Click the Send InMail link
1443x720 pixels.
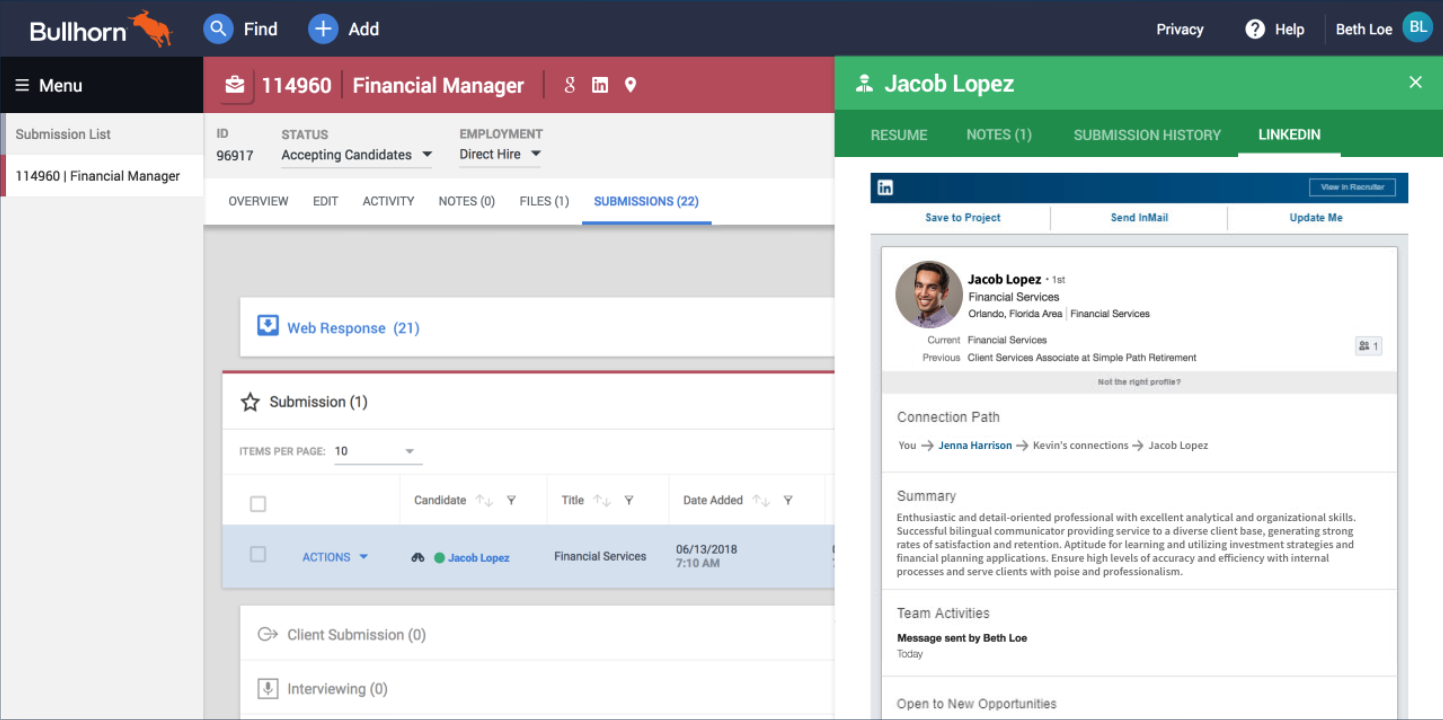(x=1139, y=217)
